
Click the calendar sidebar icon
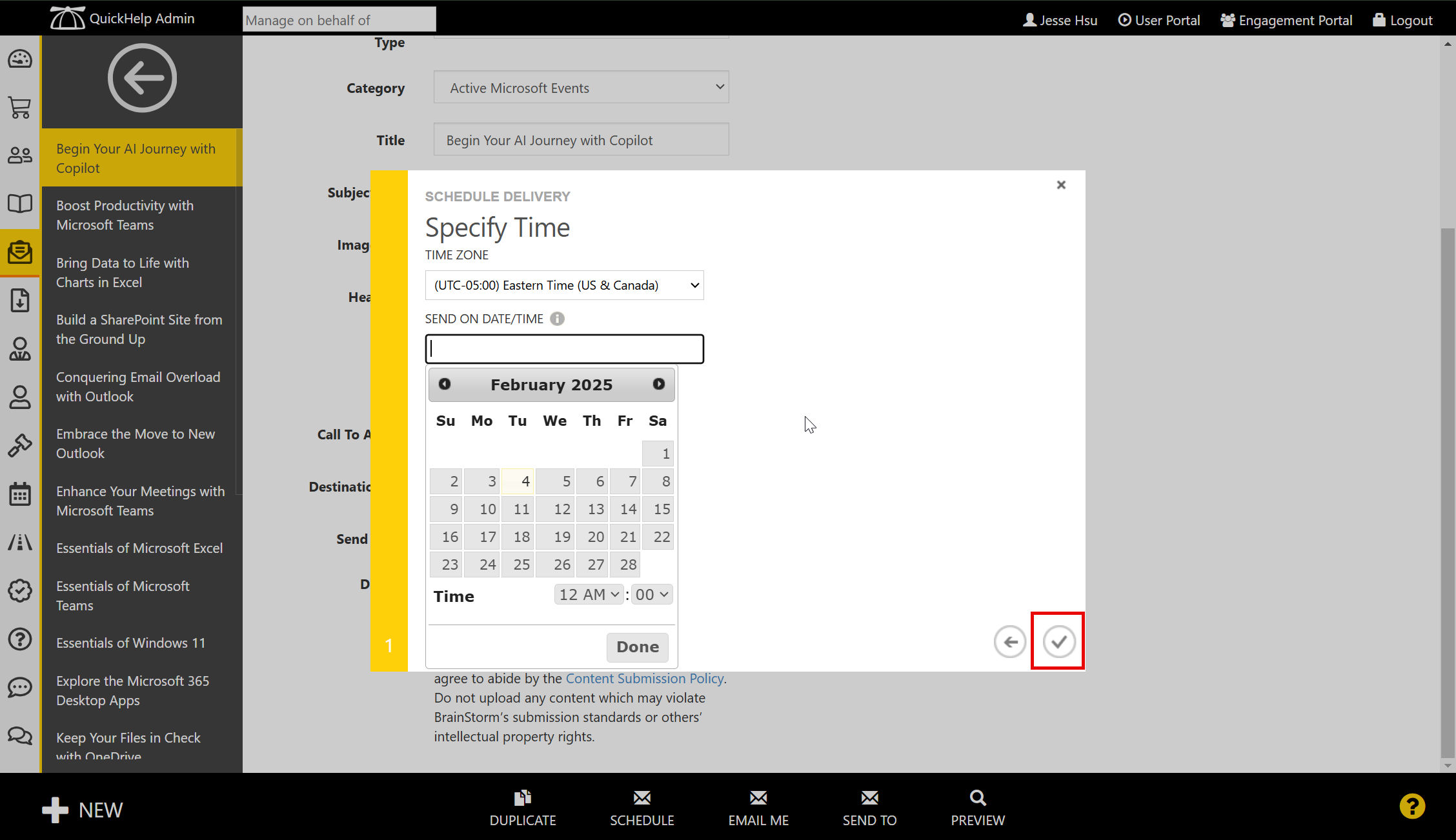pos(20,494)
